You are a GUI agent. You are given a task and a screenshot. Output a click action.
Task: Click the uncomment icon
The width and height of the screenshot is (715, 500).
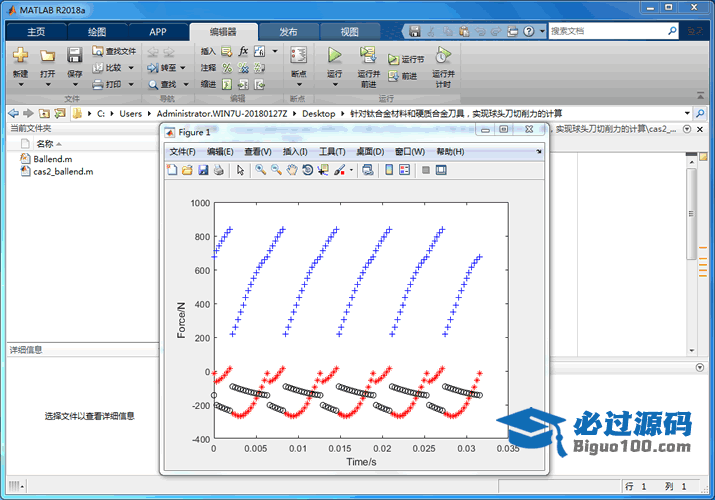pos(244,68)
